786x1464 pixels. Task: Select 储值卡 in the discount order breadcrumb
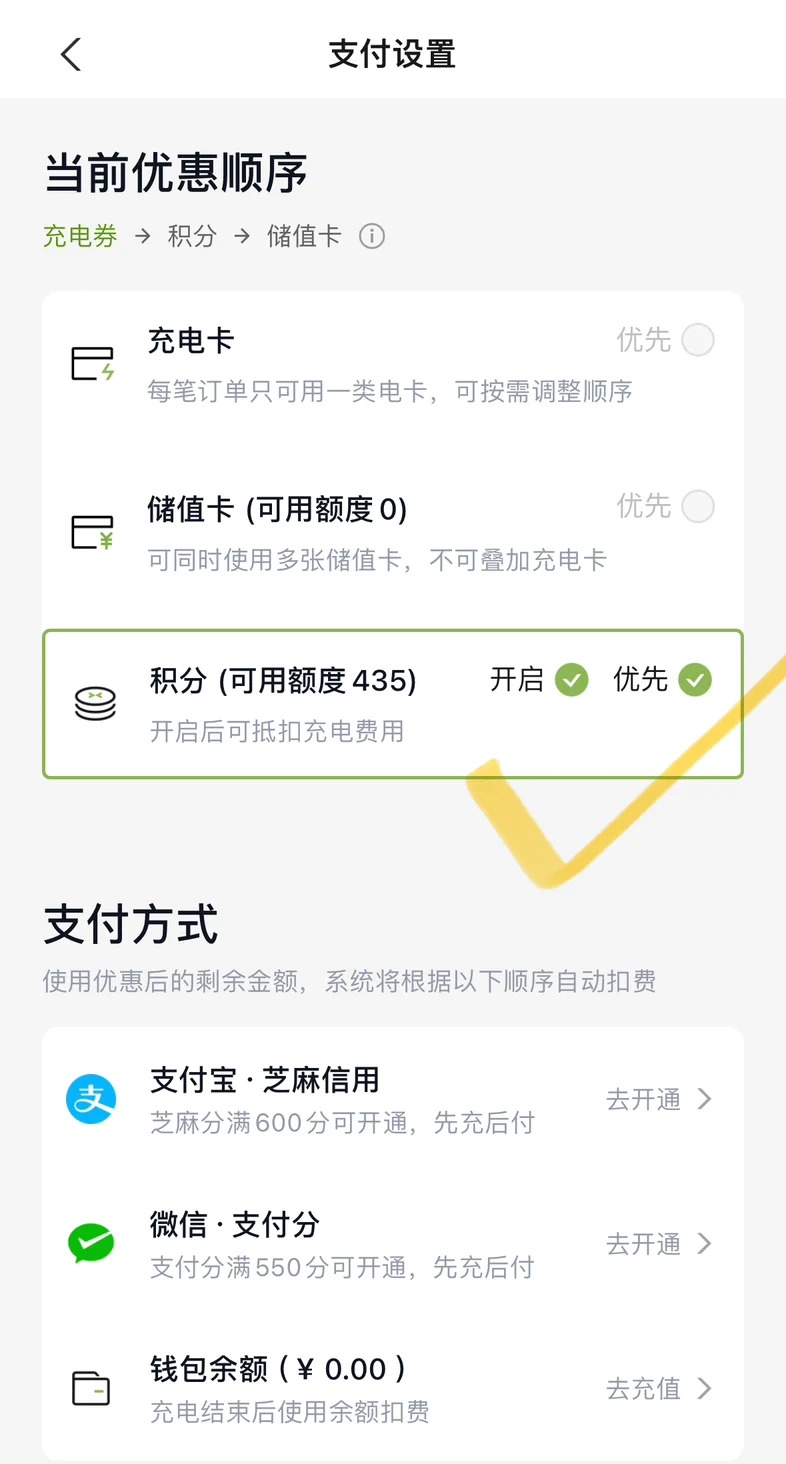pos(304,236)
